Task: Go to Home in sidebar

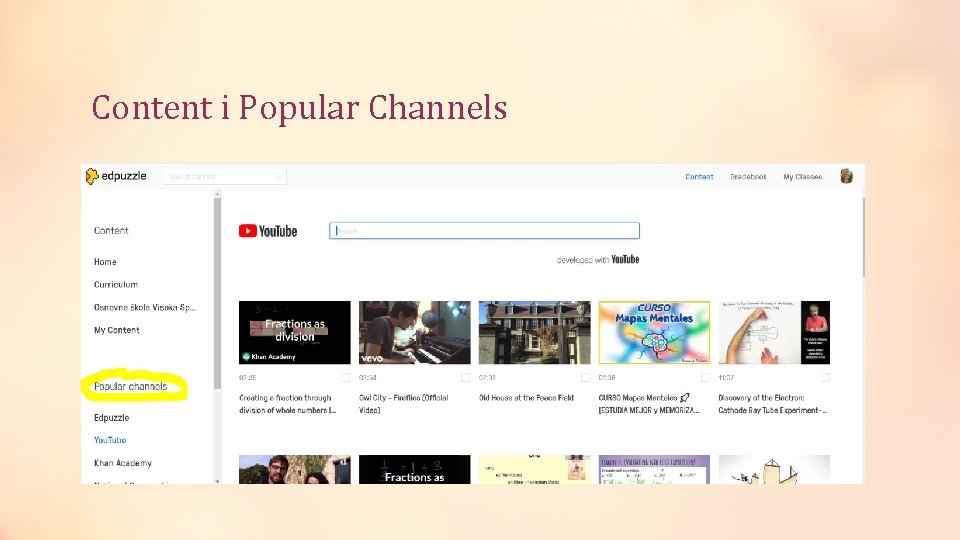Action: (x=105, y=262)
